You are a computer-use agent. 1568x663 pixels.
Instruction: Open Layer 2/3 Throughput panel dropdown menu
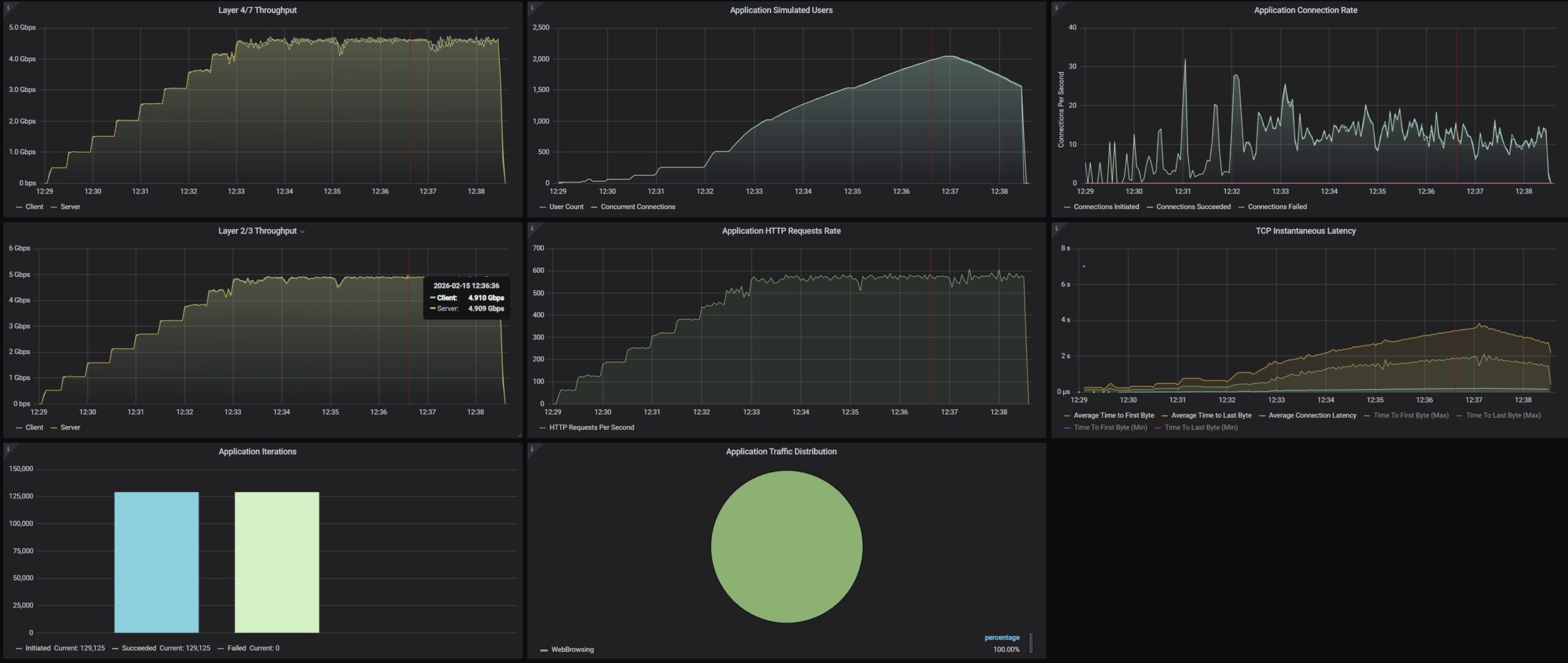(302, 232)
